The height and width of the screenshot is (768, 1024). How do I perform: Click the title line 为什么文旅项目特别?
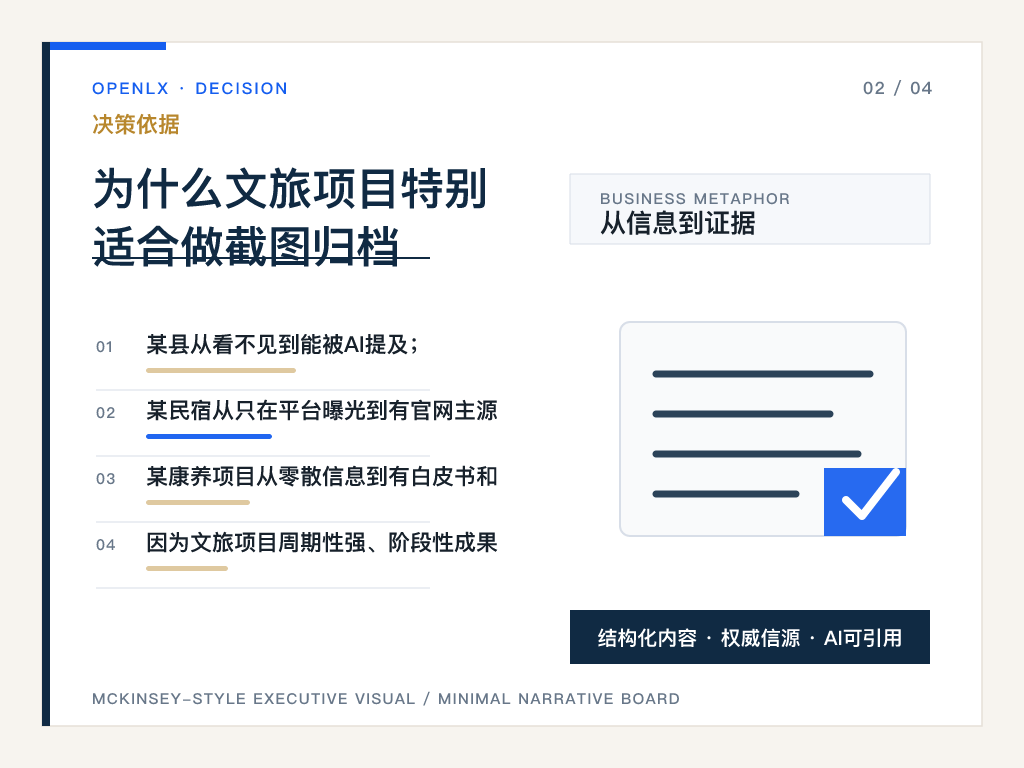point(290,189)
